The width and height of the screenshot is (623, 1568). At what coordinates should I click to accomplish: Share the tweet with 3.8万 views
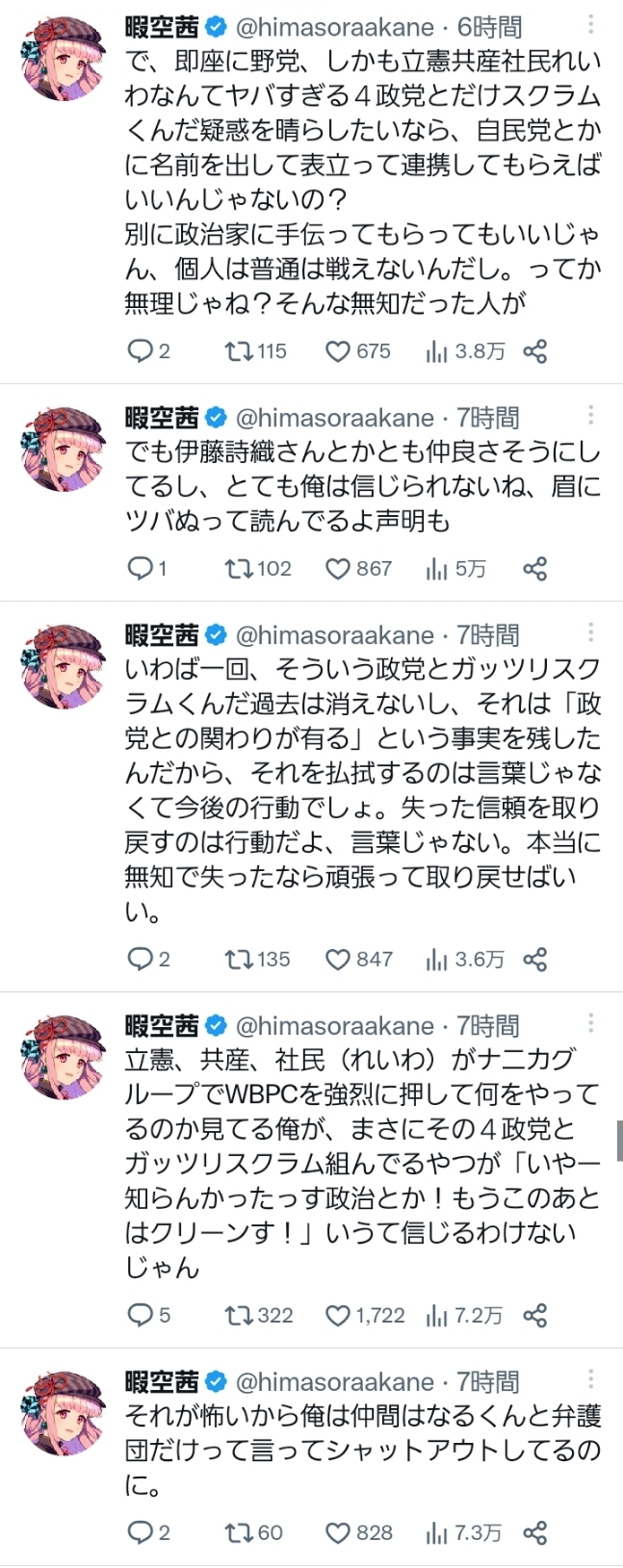[535, 351]
